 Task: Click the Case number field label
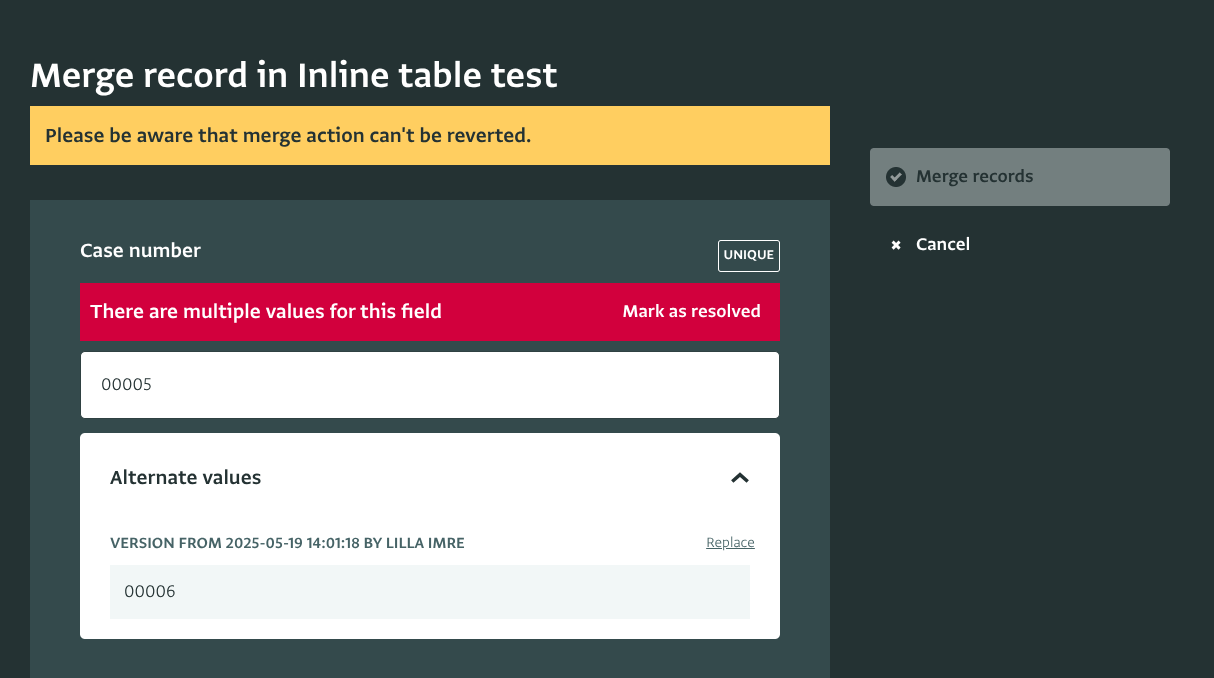[140, 251]
